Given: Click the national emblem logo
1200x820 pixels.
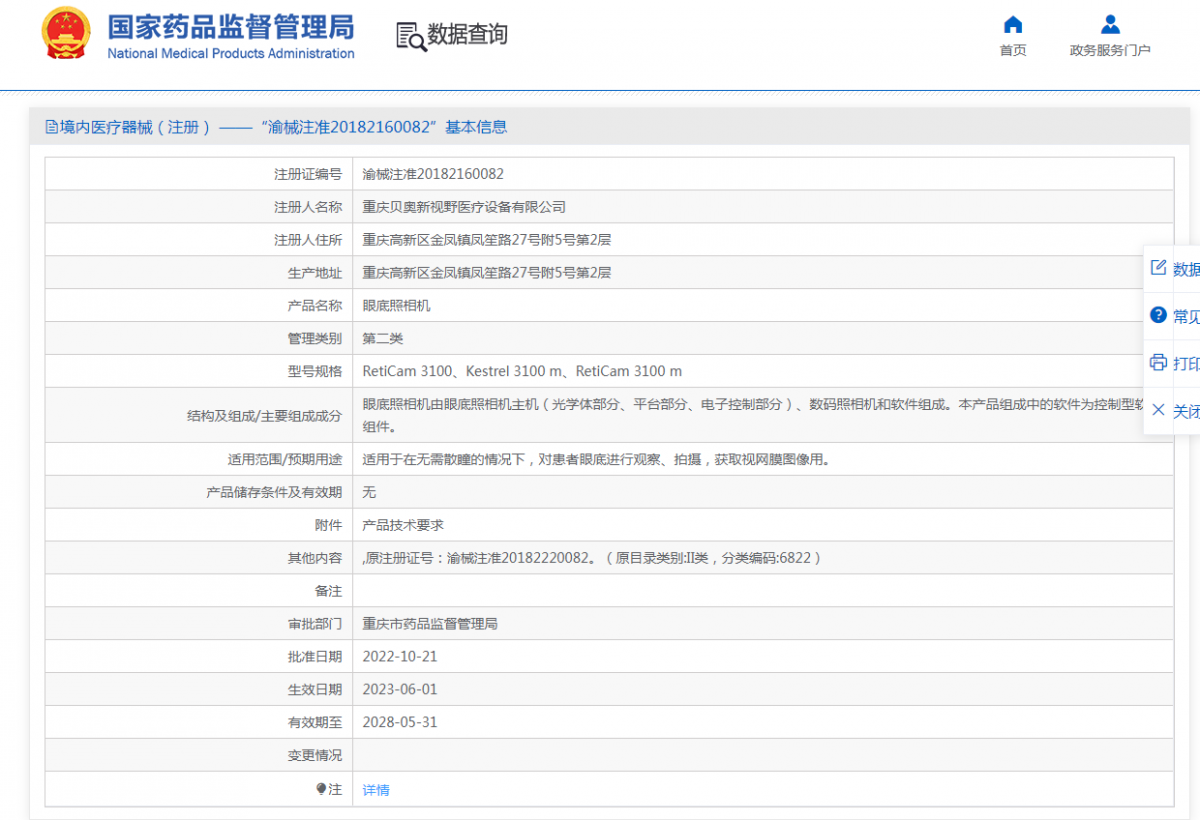Looking at the screenshot, I should tap(65, 35).
